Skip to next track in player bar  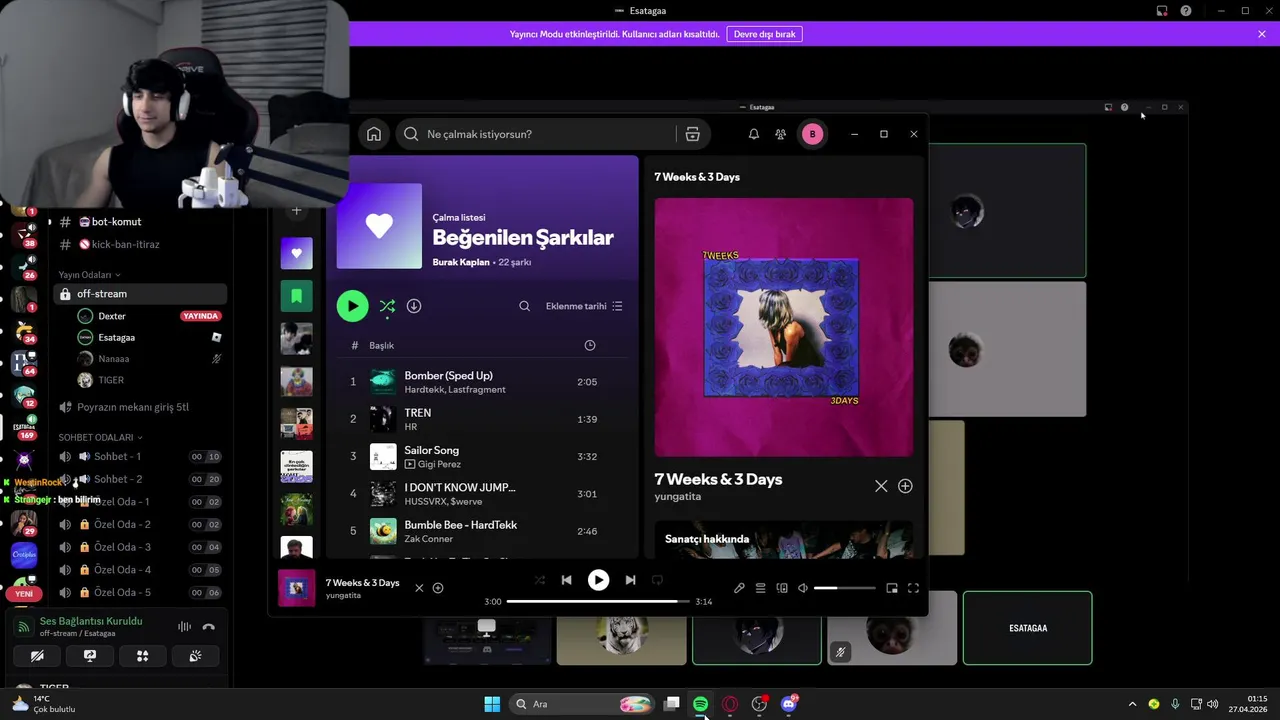tap(630, 580)
